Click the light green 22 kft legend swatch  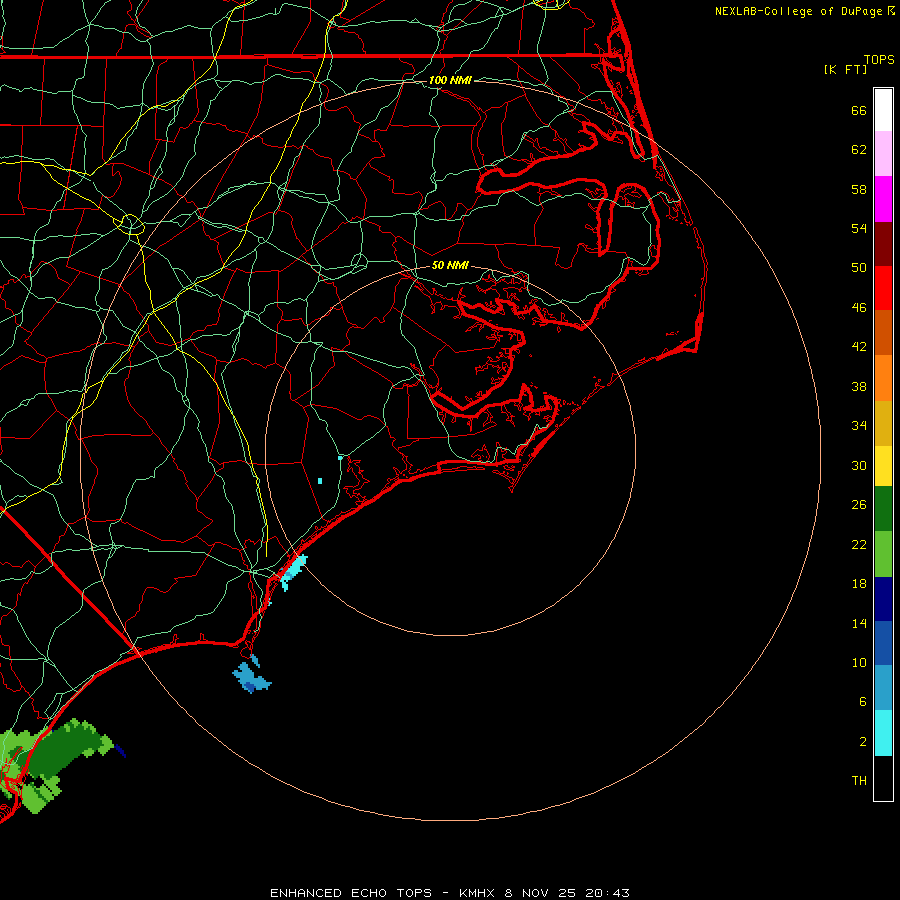point(883,553)
